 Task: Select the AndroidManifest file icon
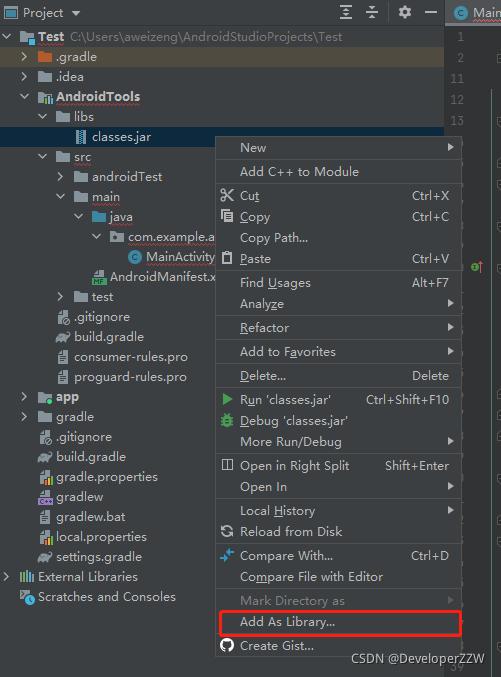pyautogui.click(x=99, y=277)
